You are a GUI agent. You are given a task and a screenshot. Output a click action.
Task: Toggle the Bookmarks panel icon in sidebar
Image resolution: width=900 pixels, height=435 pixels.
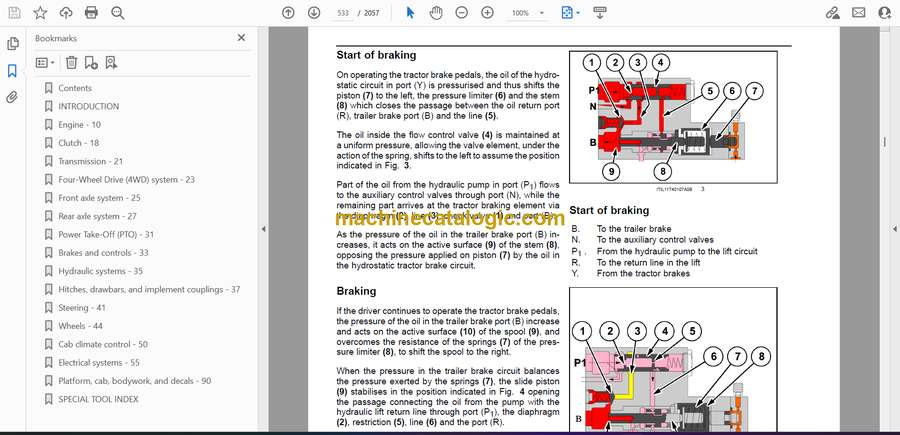point(12,71)
